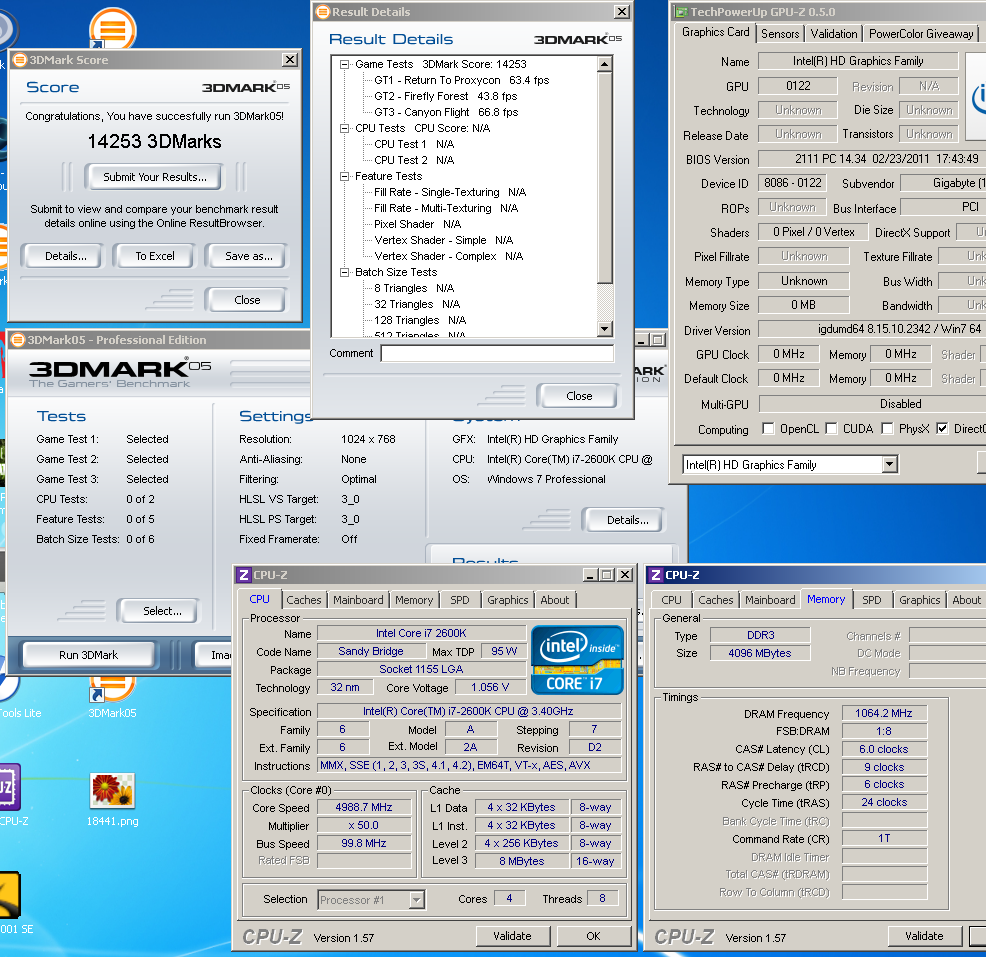Open About tab in left CPU-Z
The width and height of the screenshot is (986, 957).
click(555, 600)
